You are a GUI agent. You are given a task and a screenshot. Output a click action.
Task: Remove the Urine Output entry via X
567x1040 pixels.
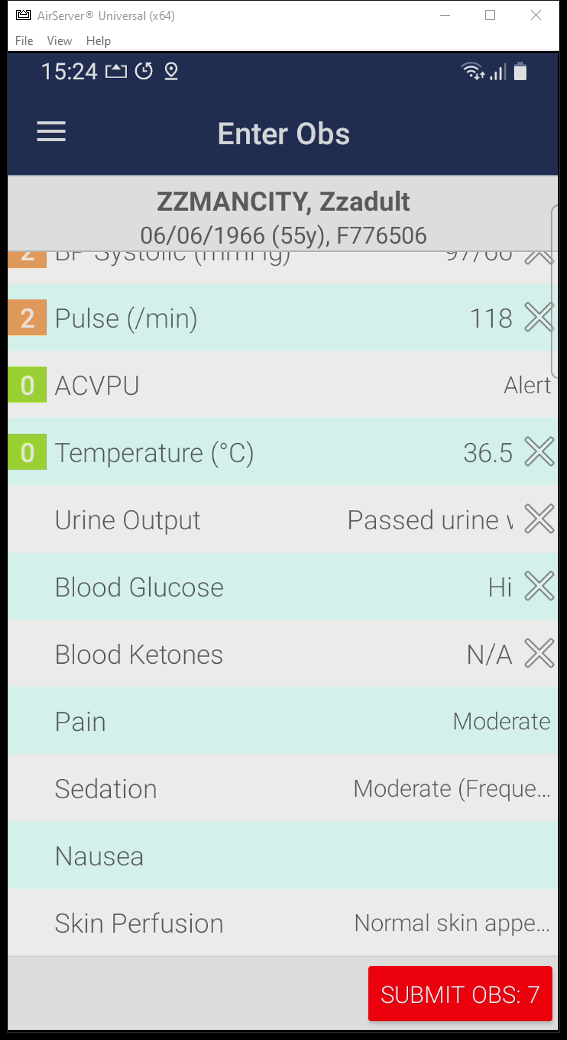coord(539,519)
